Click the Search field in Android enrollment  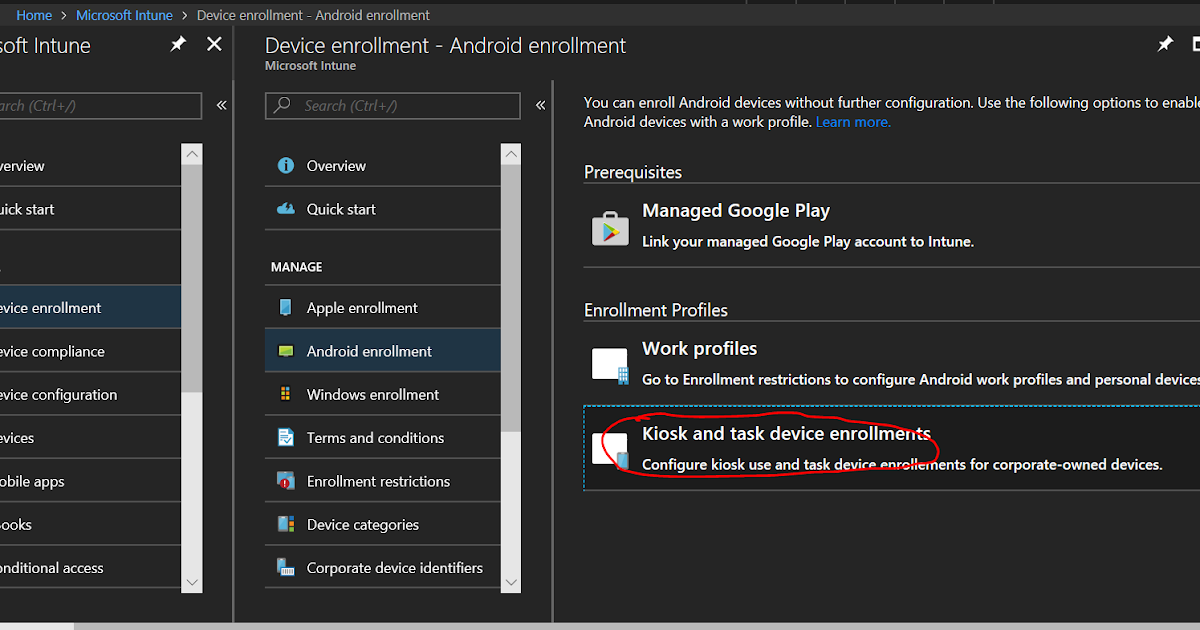(392, 105)
